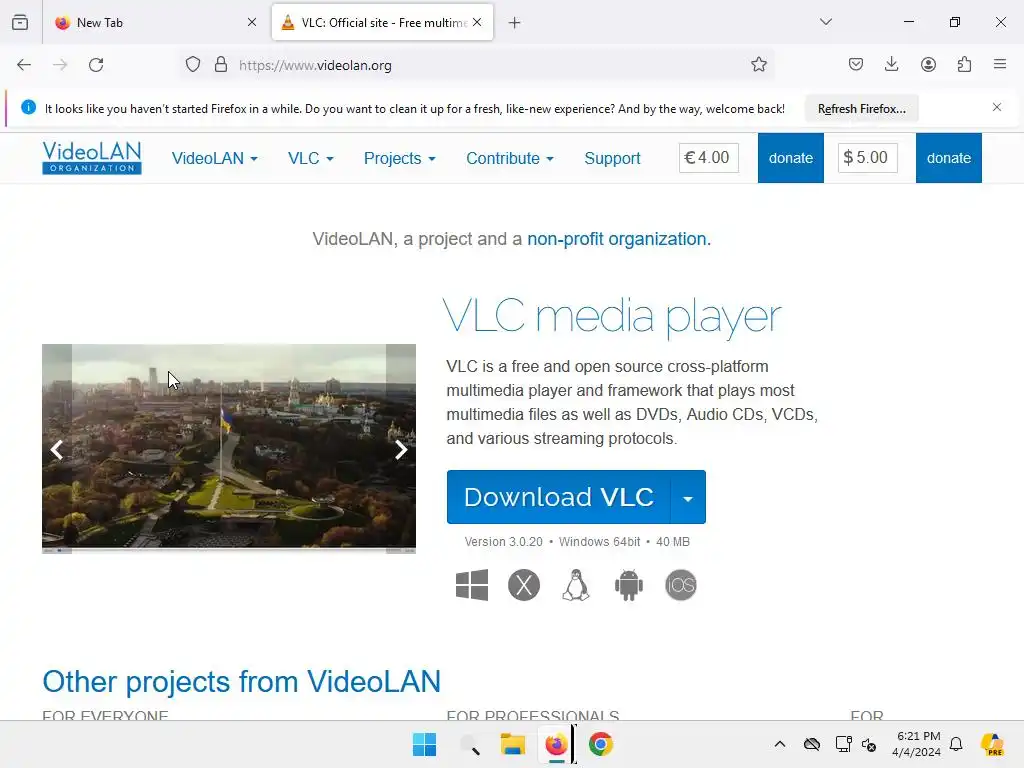Dismiss the Firefox refresh notification

[997, 107]
